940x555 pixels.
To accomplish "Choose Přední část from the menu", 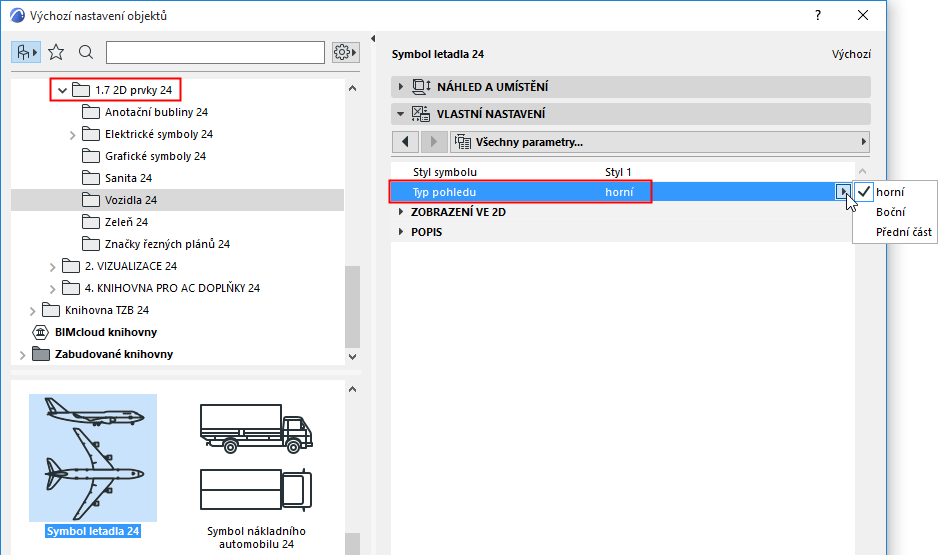I will (903, 232).
